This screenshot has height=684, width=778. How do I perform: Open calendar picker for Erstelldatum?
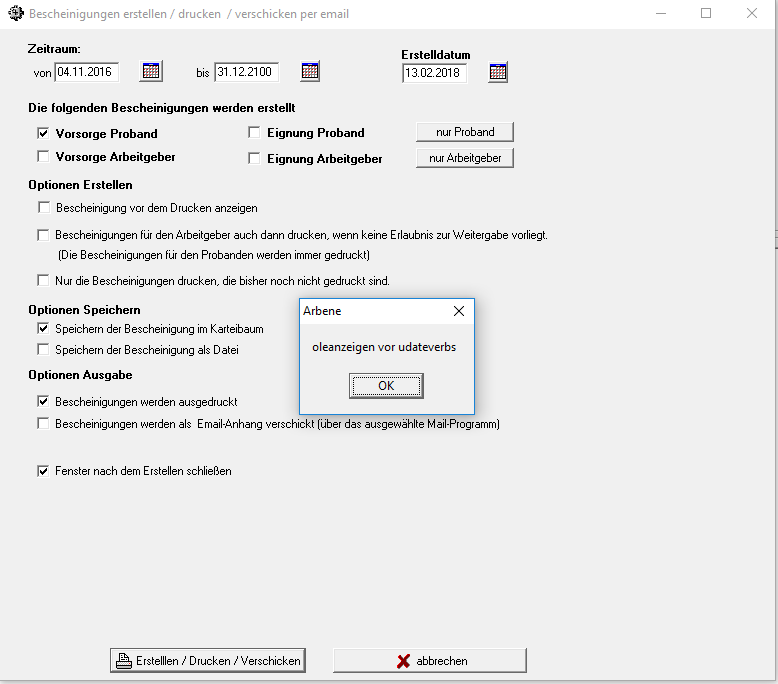[498, 72]
